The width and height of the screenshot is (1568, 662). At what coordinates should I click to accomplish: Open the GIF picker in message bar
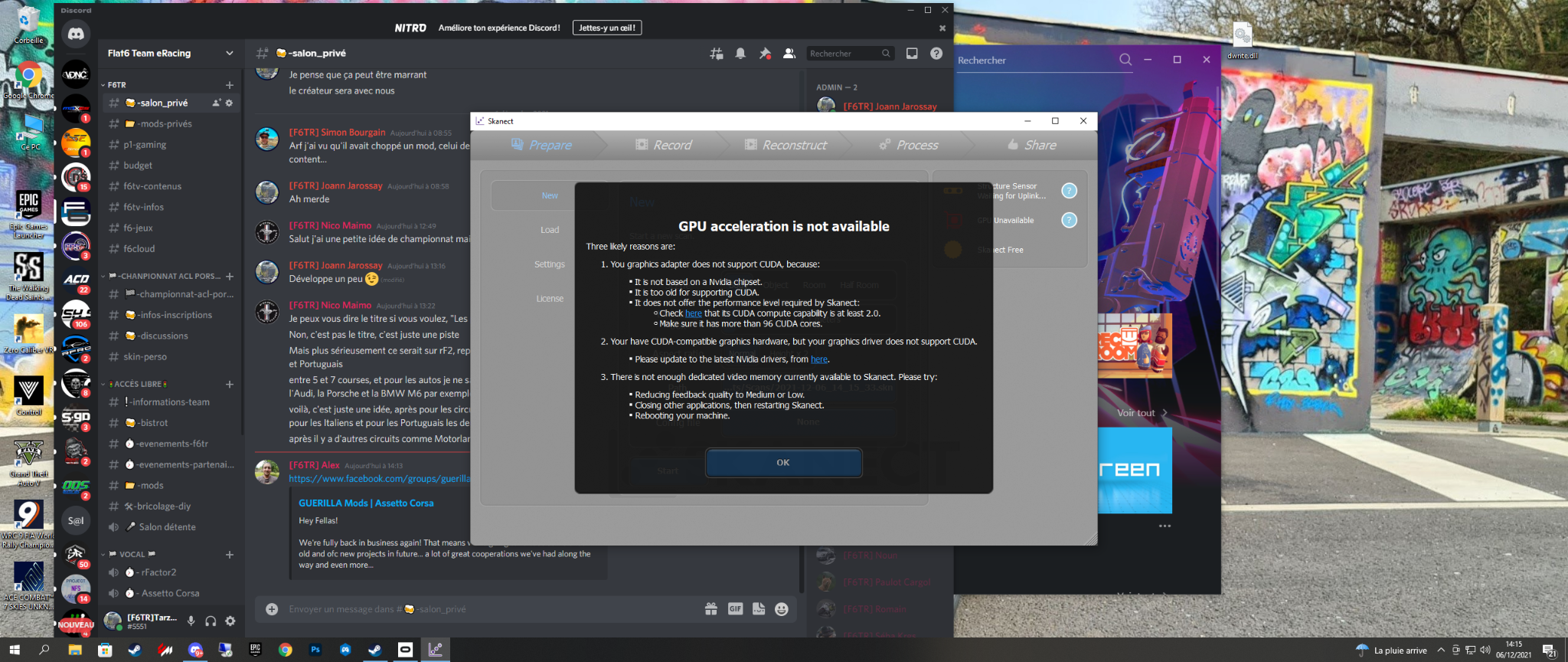click(735, 609)
